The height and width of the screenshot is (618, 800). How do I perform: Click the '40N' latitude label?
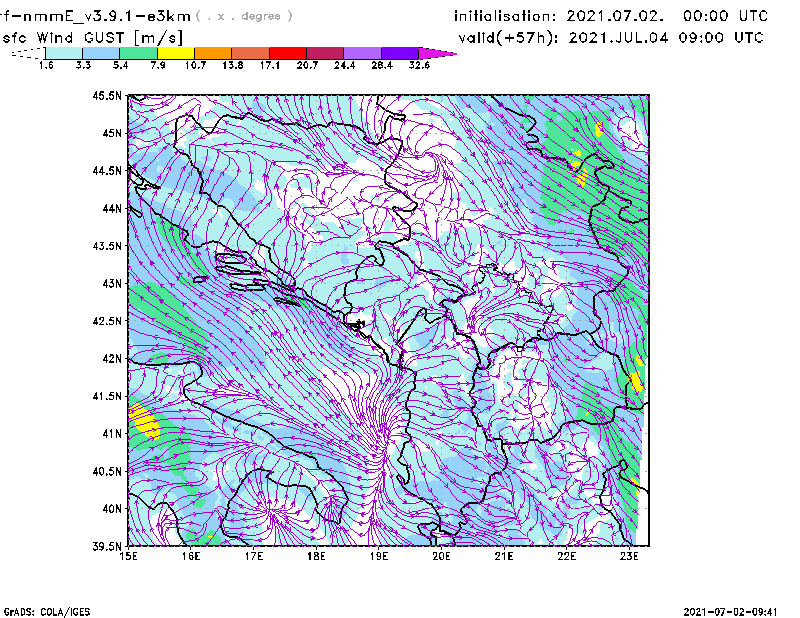[112, 508]
